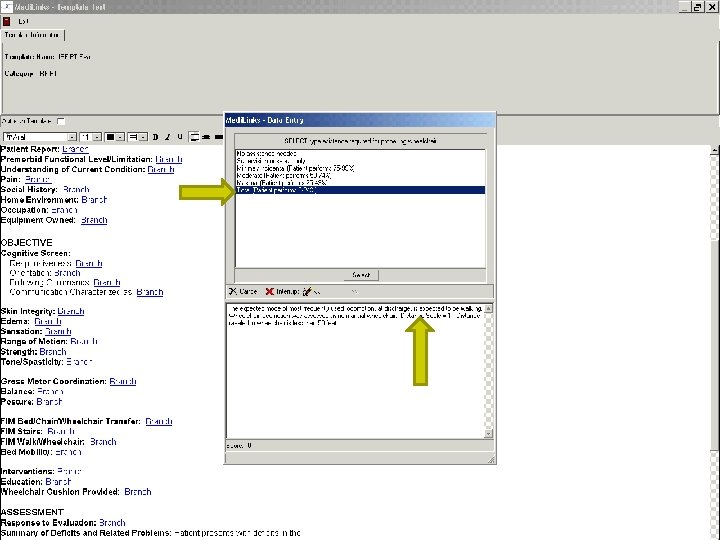
Task: Click the Exit menu item
Action: [x=23, y=21]
